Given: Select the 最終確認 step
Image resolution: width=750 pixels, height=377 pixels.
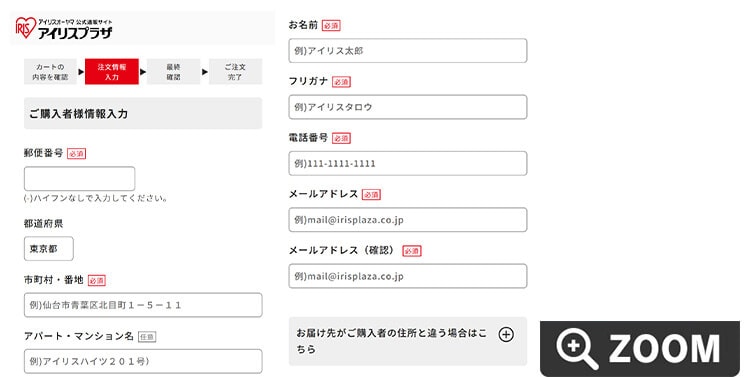Looking at the screenshot, I should pos(174,72).
